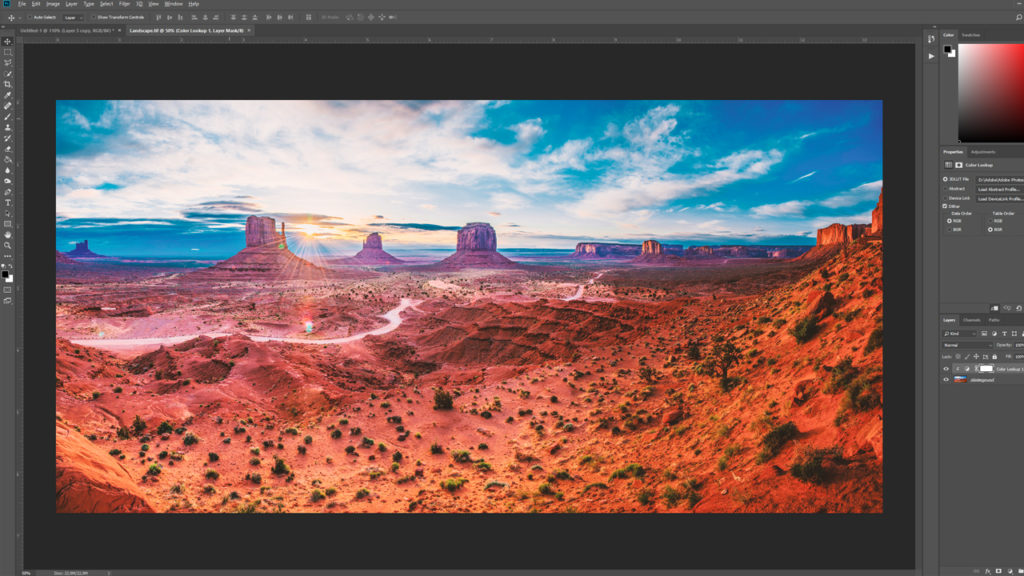Hide the Background layer
This screenshot has width=1024, height=576.
pos(945,380)
